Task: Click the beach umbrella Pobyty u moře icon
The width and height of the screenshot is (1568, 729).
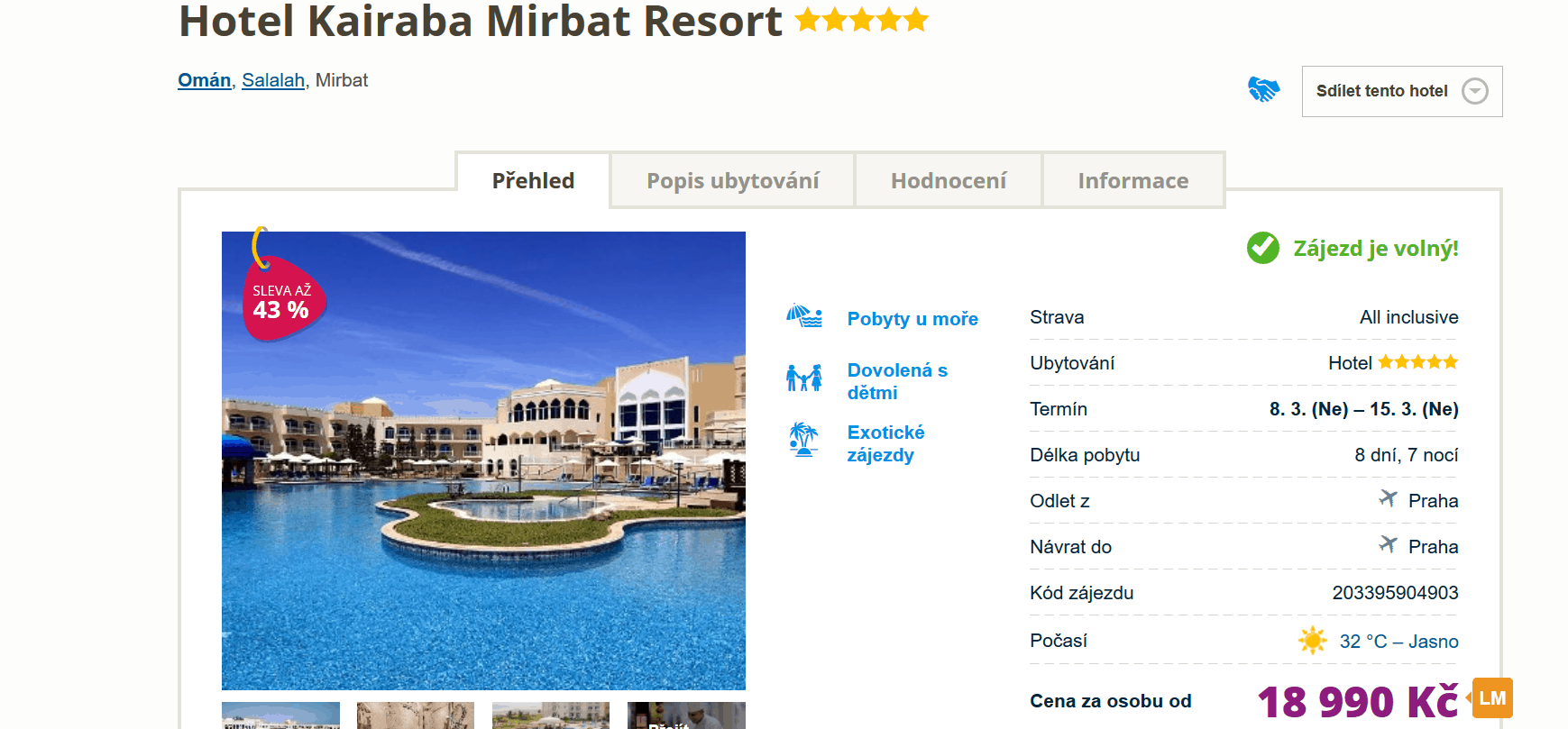Action: click(x=803, y=316)
